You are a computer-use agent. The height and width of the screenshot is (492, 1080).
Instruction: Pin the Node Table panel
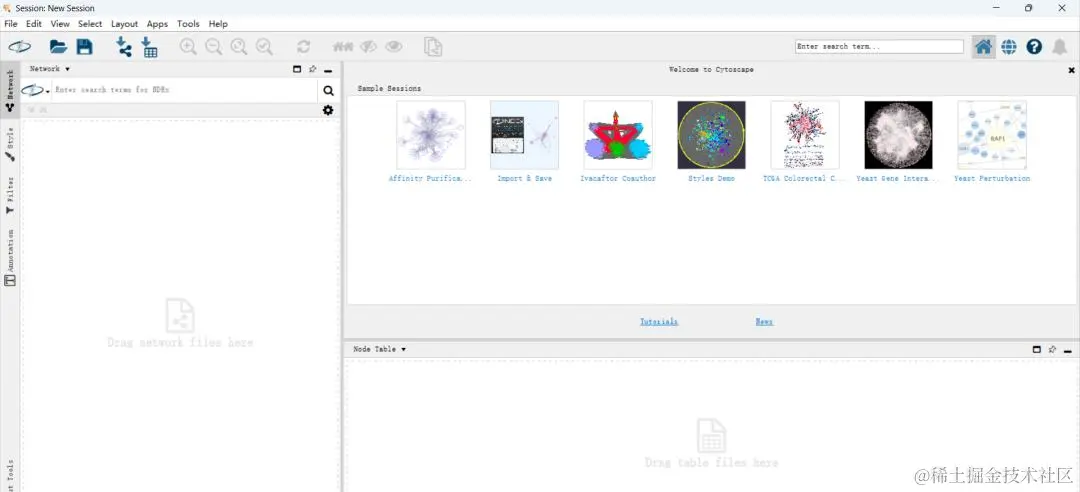(1052, 349)
